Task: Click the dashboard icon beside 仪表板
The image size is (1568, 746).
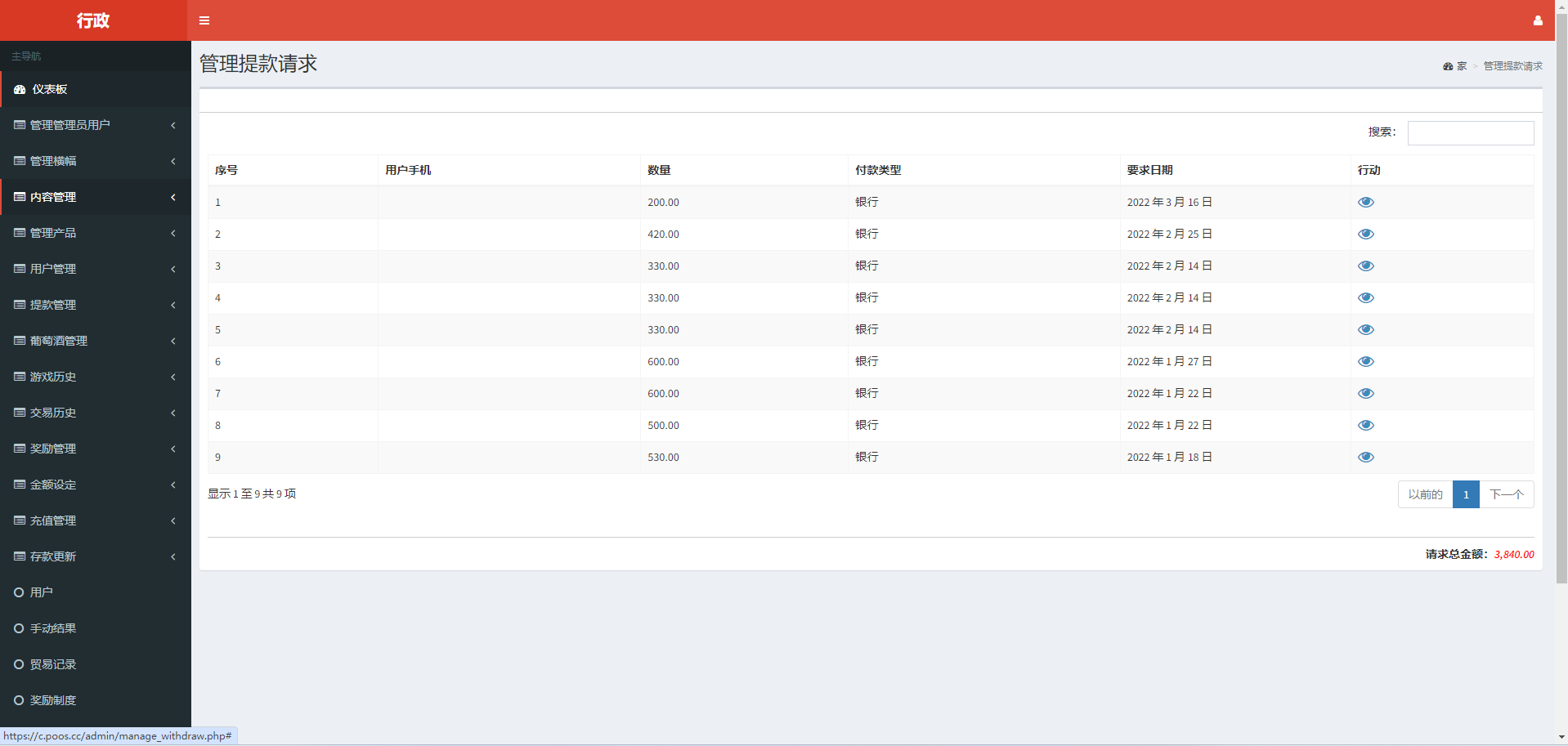Action: 20,90
